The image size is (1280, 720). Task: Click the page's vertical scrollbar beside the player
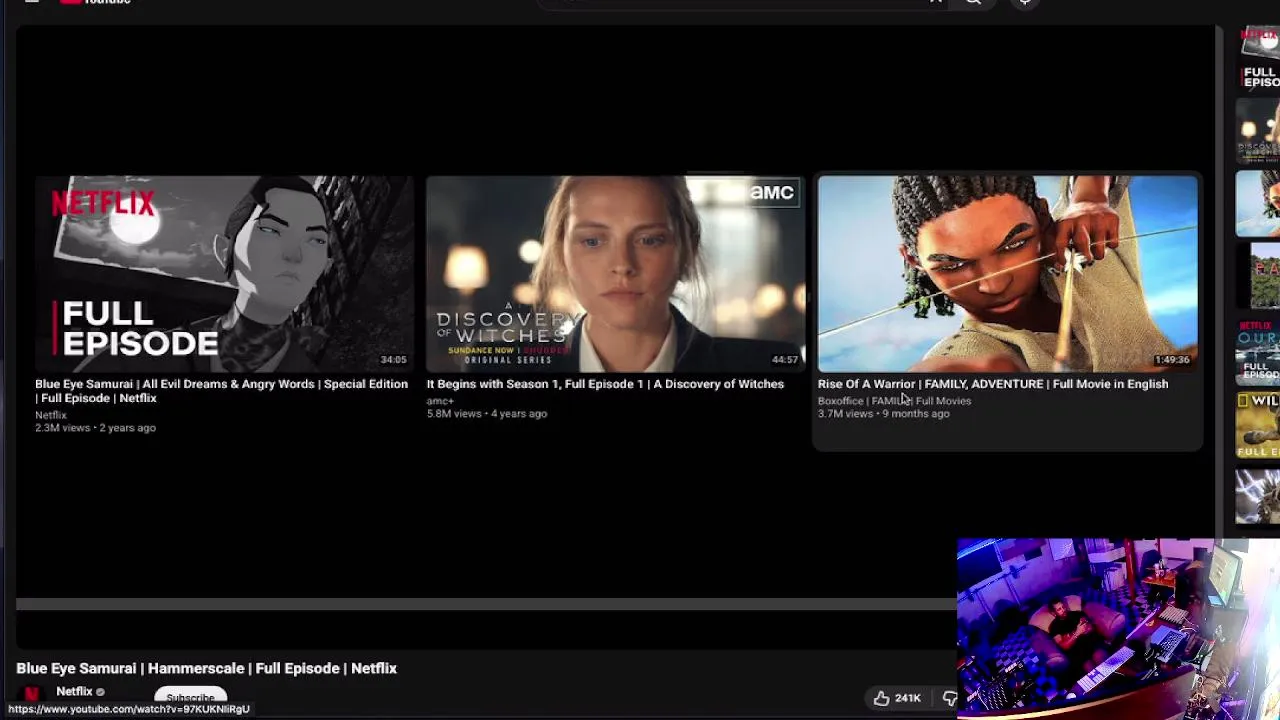tap(1219, 280)
